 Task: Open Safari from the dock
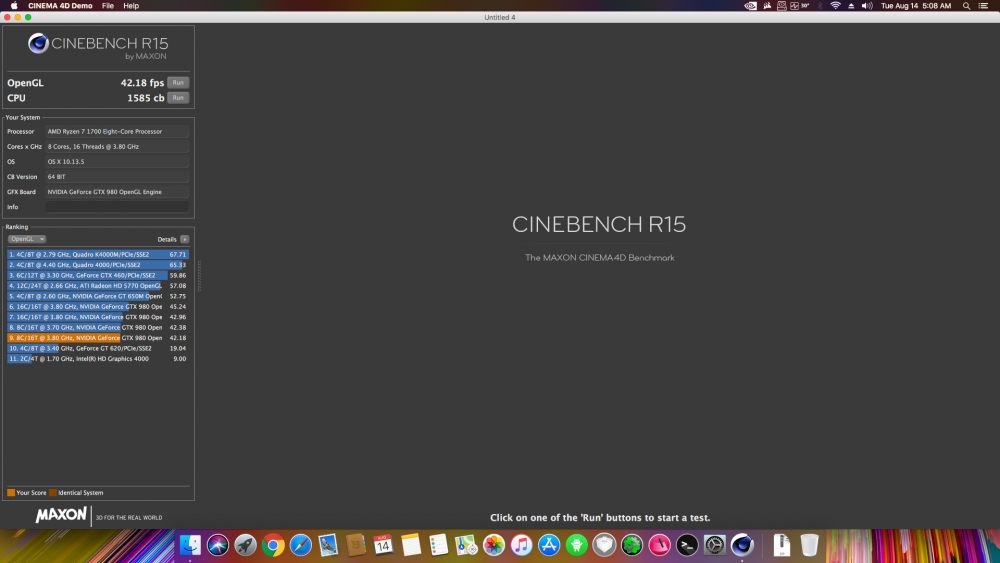point(300,545)
